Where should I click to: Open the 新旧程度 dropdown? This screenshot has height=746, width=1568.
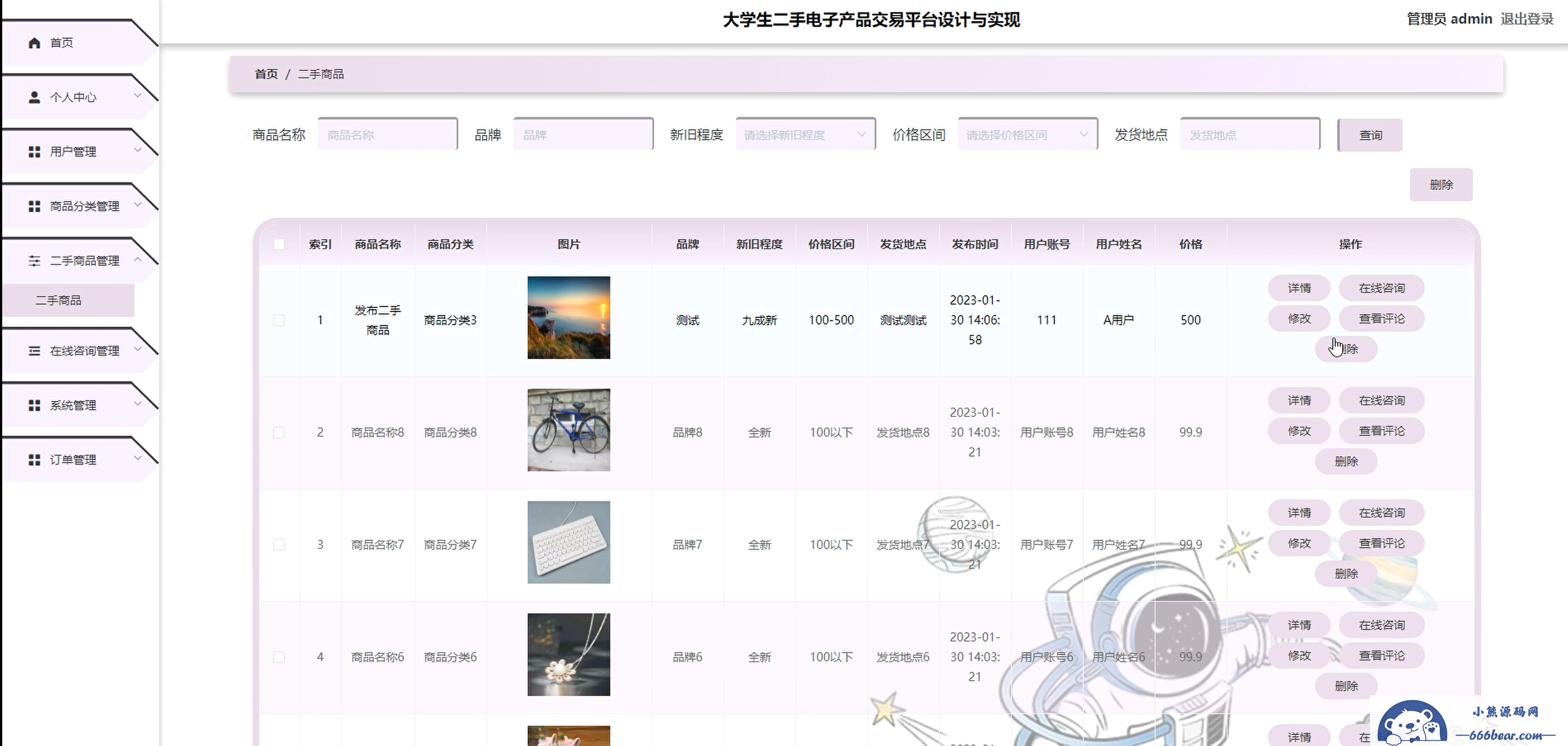pyautogui.click(x=805, y=134)
